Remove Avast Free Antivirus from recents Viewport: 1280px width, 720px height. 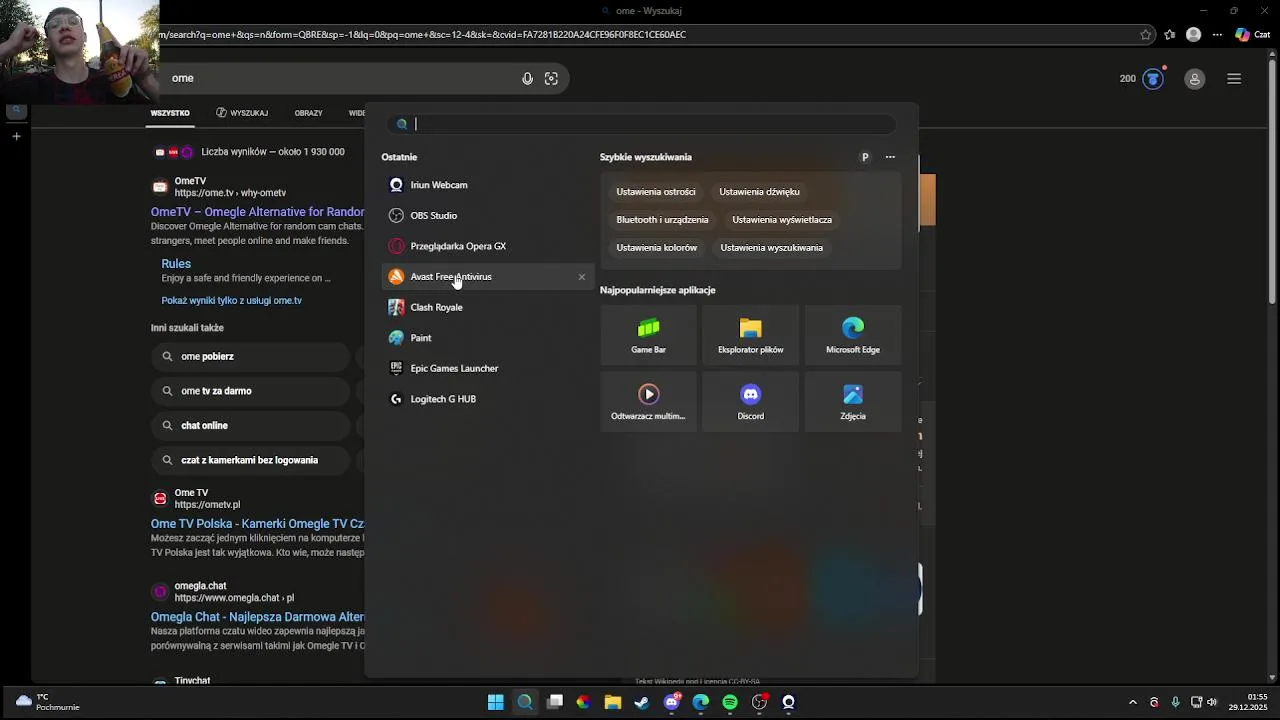(x=582, y=277)
